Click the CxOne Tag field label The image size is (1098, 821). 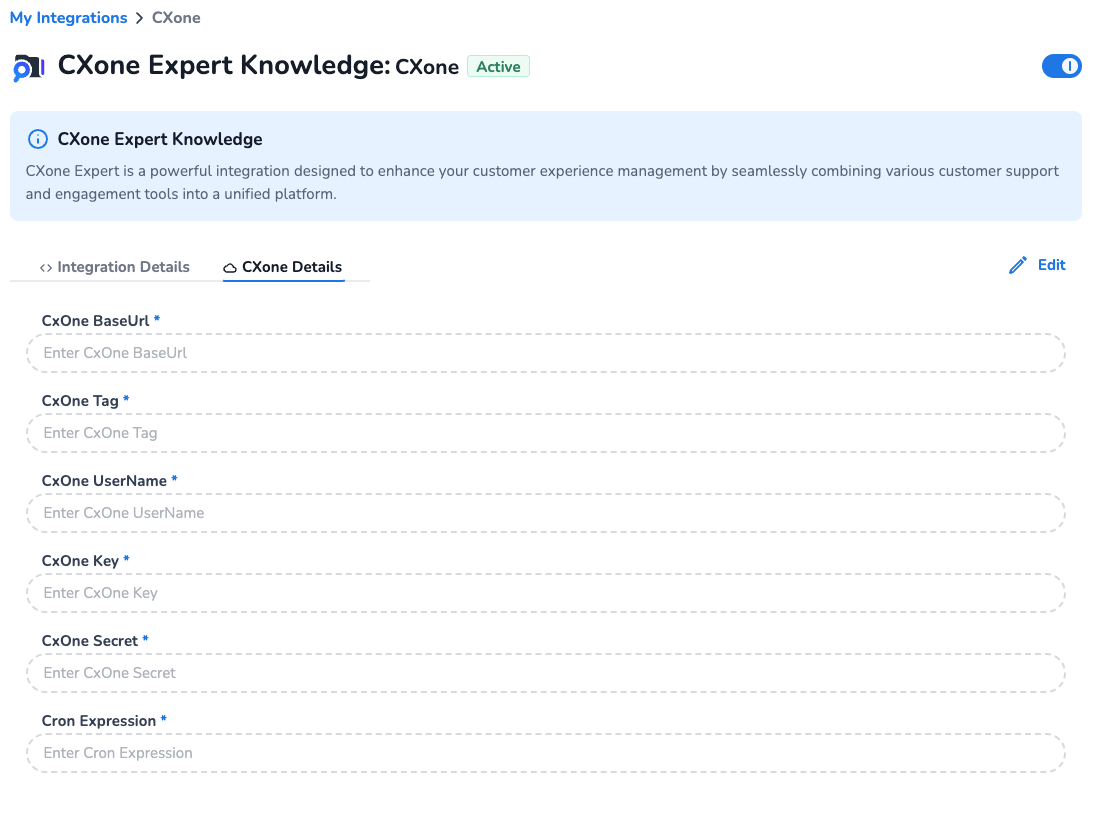(80, 401)
